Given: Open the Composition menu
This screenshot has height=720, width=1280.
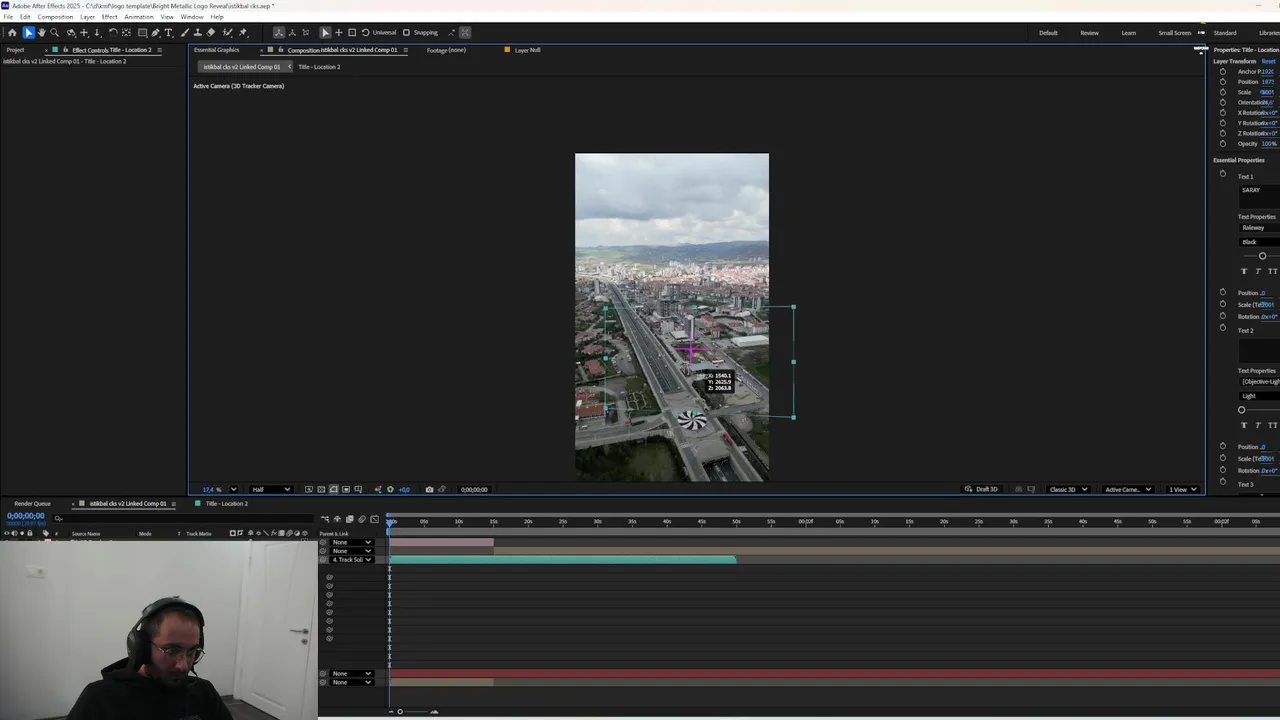Looking at the screenshot, I should point(55,17).
